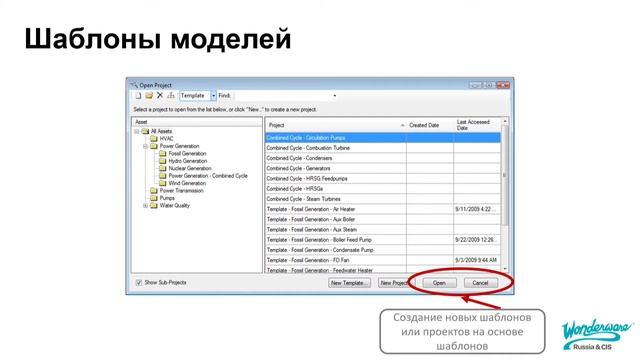This screenshot has height=360, width=640.
Task: Select the Power Transmission folder icon
Action: click(154, 191)
